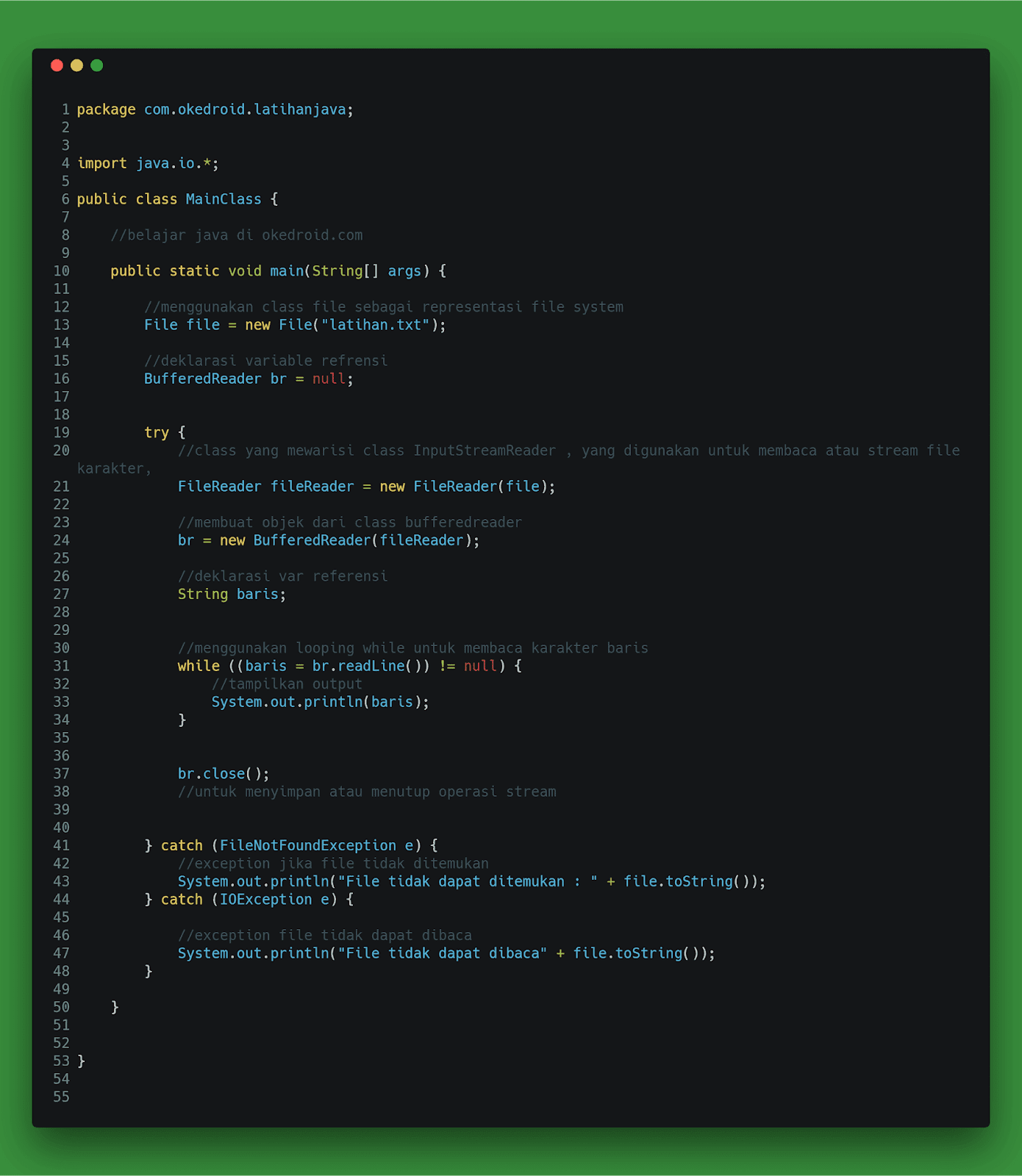This screenshot has width=1022, height=1176.
Task: Click string "File tidak dapat ditemukan : "
Action: point(468,881)
